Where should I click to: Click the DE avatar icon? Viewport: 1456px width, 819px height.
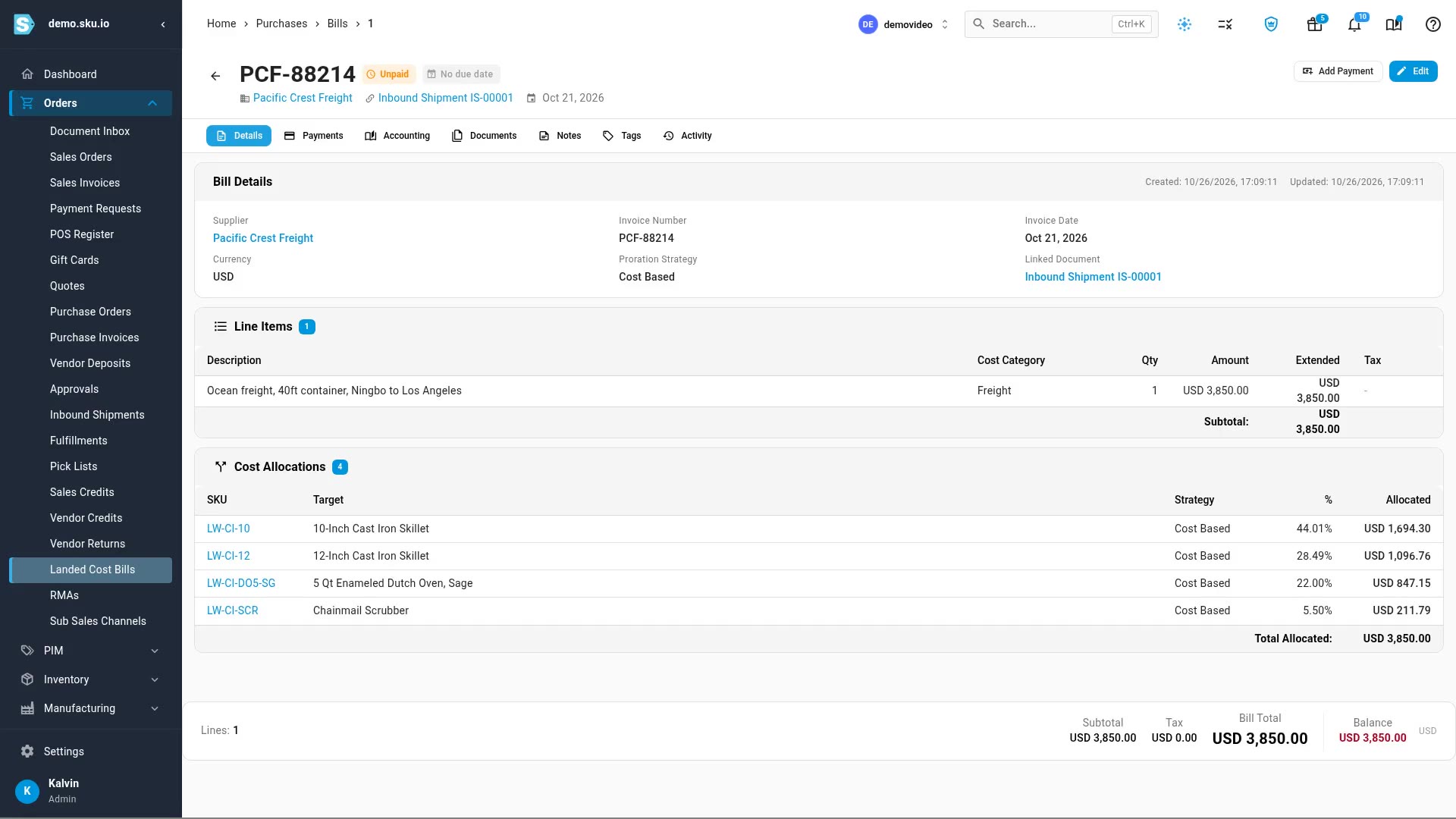pyautogui.click(x=868, y=24)
